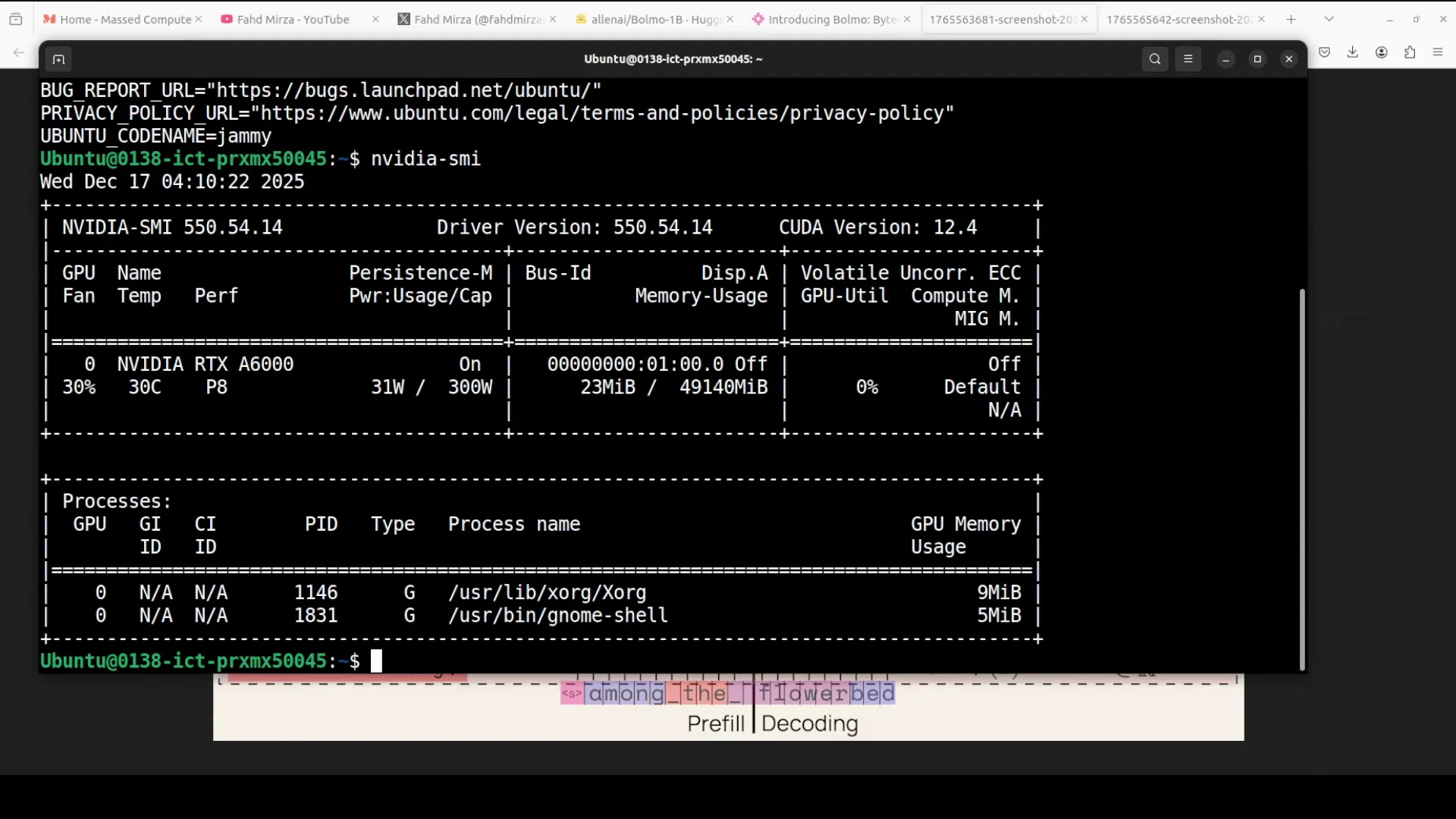Open a new browser tab with the plus button
This screenshot has height=819, width=1456.
[x=1291, y=19]
